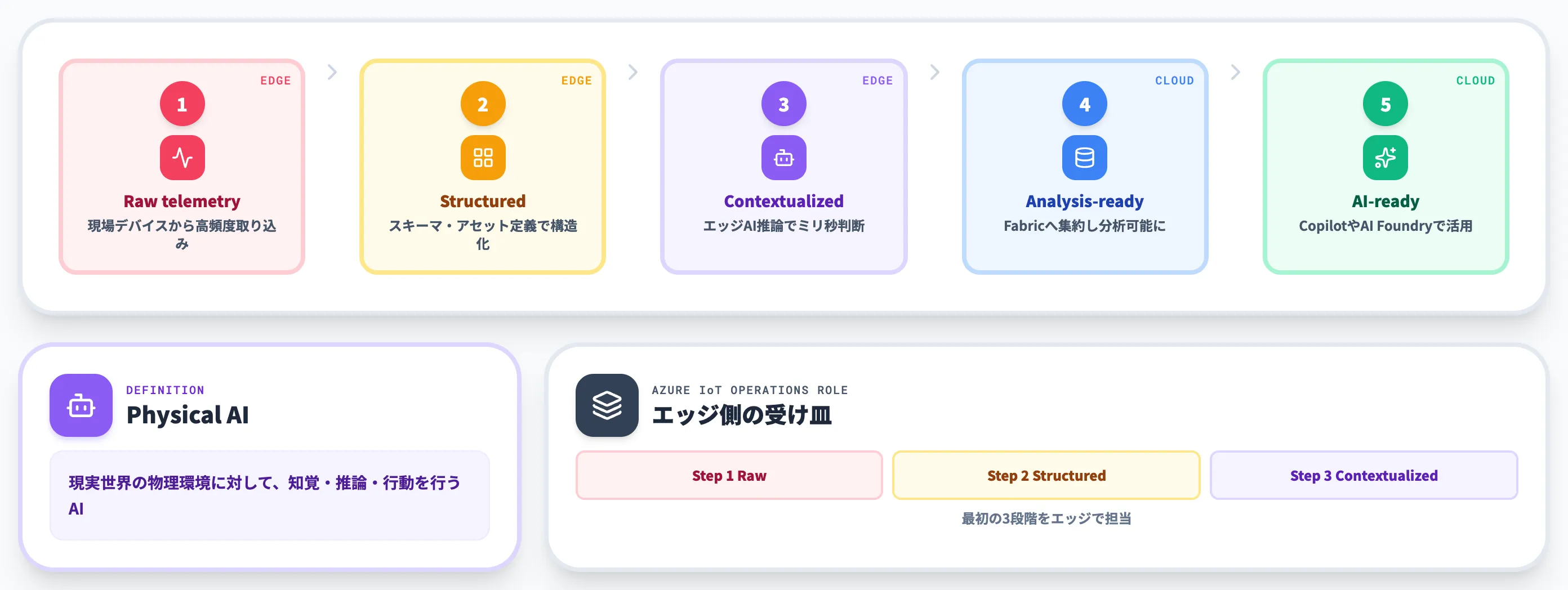Image resolution: width=1568 pixels, height=590 pixels.
Task: Click the dark layers stack icon
Action: click(x=607, y=405)
